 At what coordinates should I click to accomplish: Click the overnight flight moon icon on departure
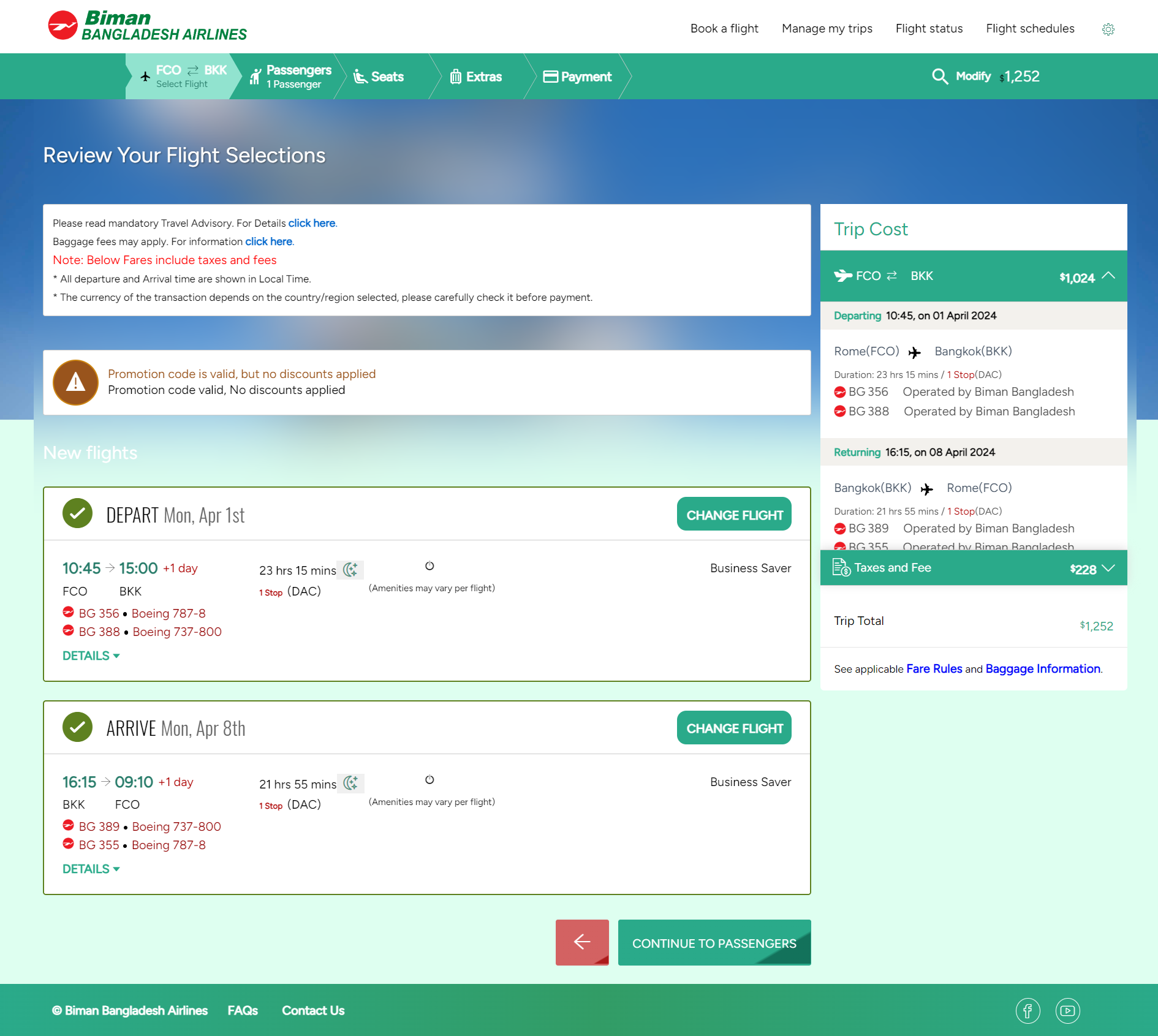350,570
